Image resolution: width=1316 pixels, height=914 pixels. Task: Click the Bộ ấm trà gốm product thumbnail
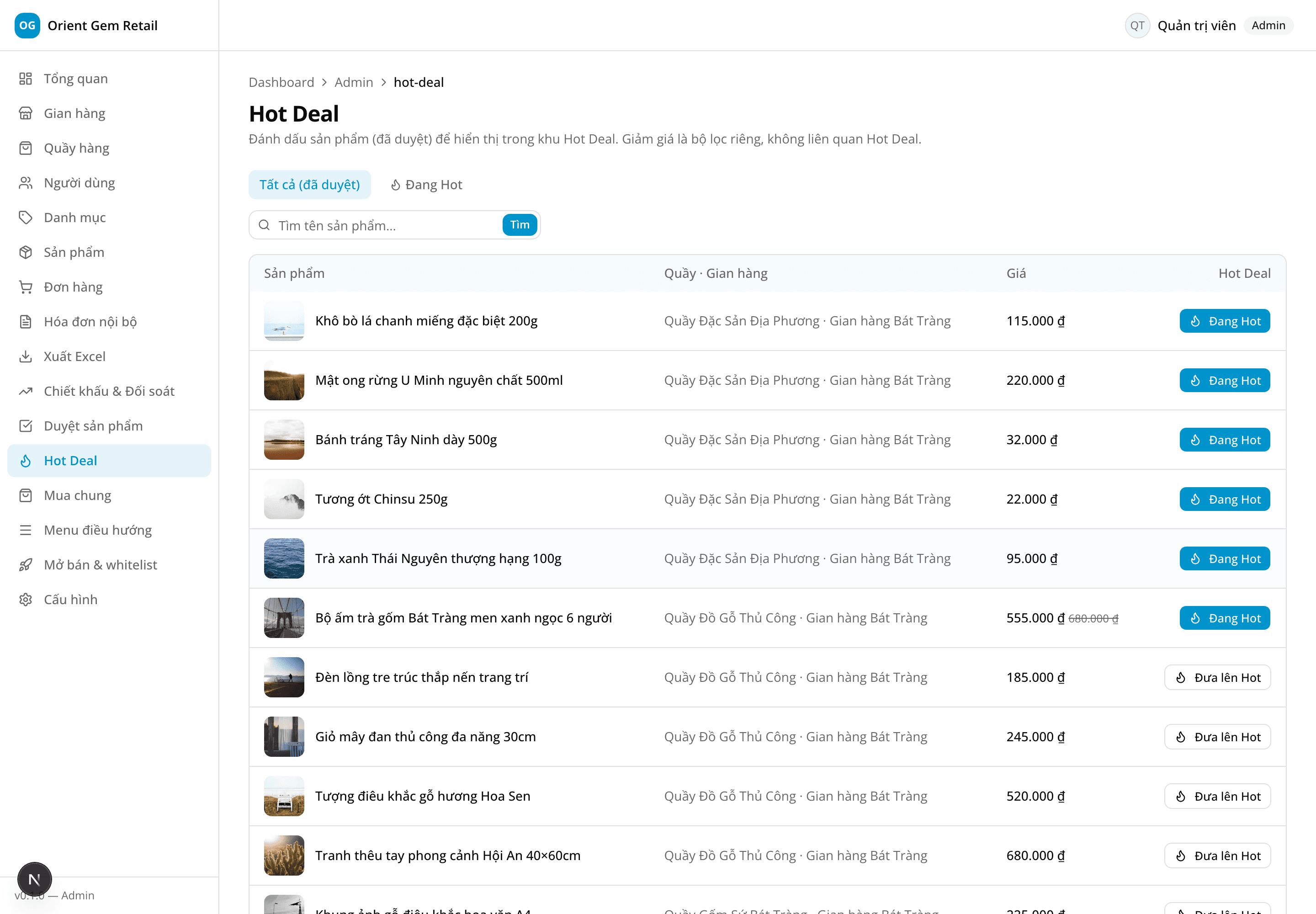[x=284, y=618]
